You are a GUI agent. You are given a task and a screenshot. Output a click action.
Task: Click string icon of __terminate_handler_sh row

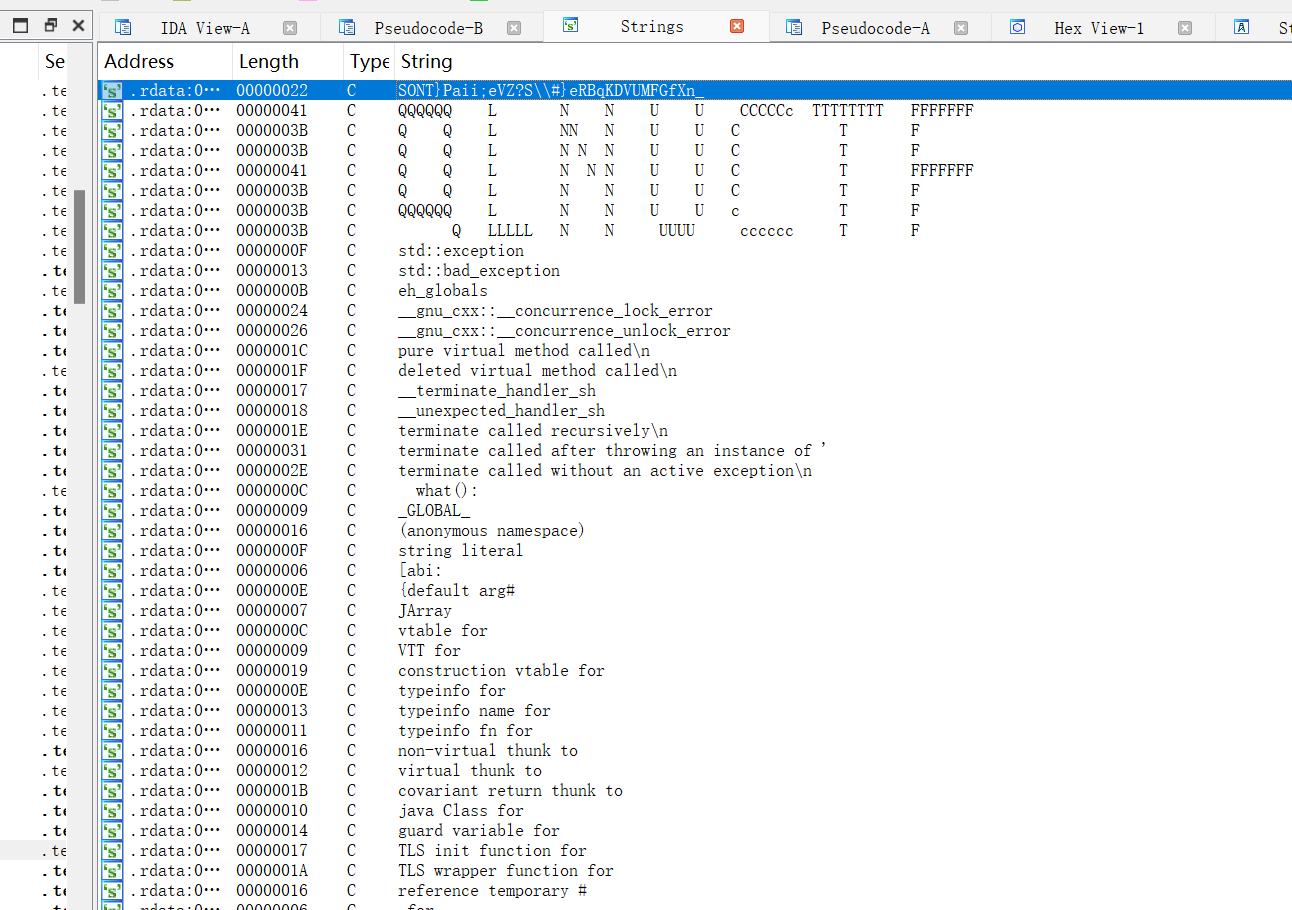tap(113, 391)
